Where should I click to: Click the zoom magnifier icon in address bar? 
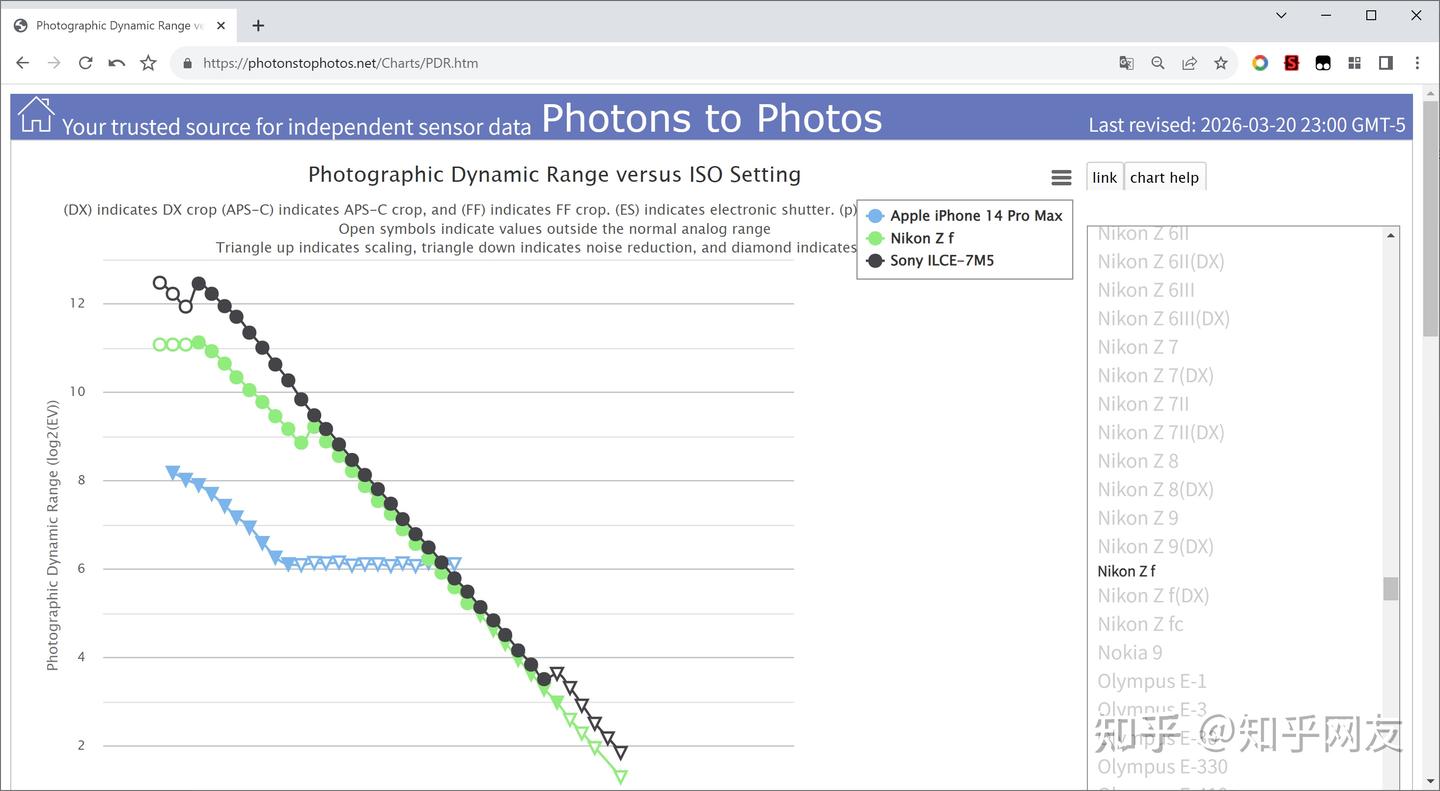point(1158,63)
